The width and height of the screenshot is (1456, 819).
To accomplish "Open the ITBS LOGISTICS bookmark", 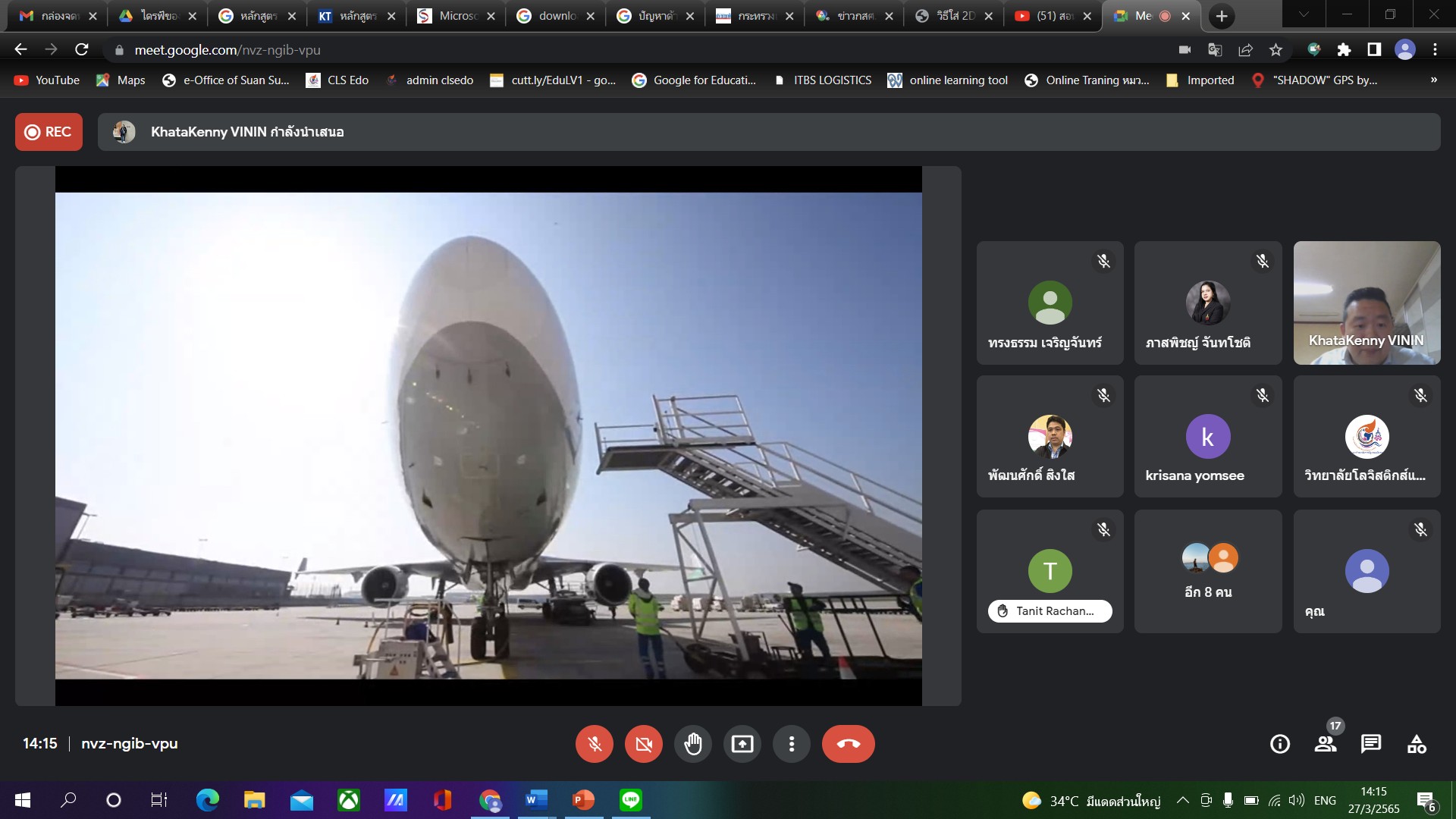I will (x=823, y=80).
